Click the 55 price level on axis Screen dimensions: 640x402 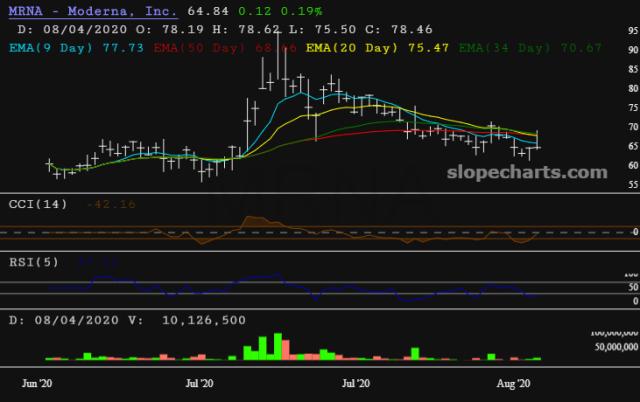coord(629,185)
